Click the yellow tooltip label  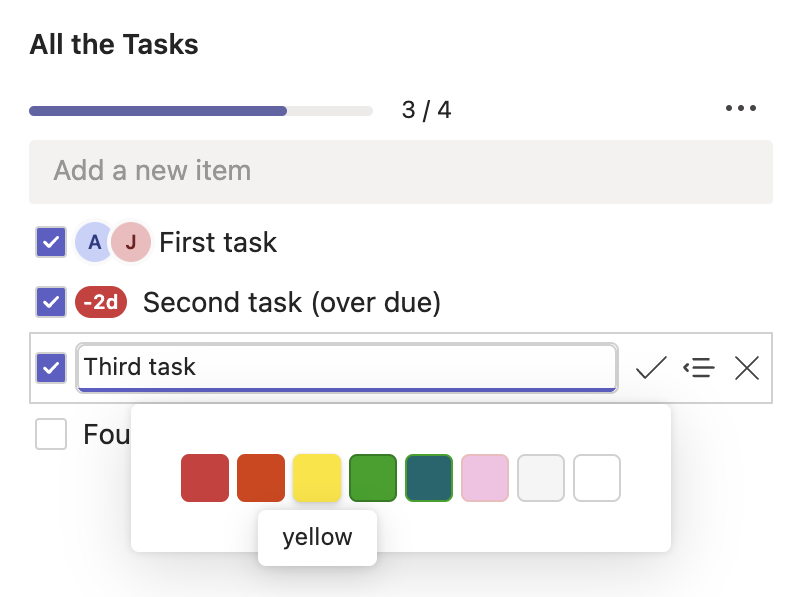coord(317,537)
